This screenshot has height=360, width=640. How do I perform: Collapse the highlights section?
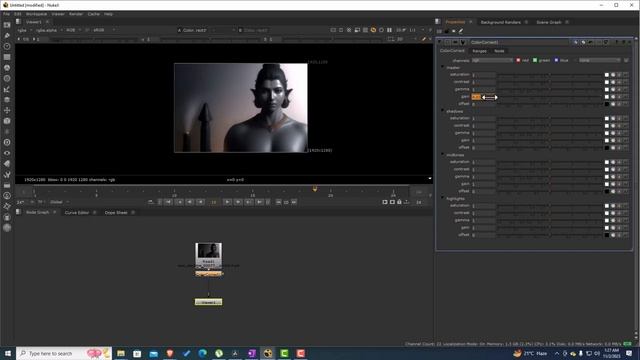tap(443, 198)
